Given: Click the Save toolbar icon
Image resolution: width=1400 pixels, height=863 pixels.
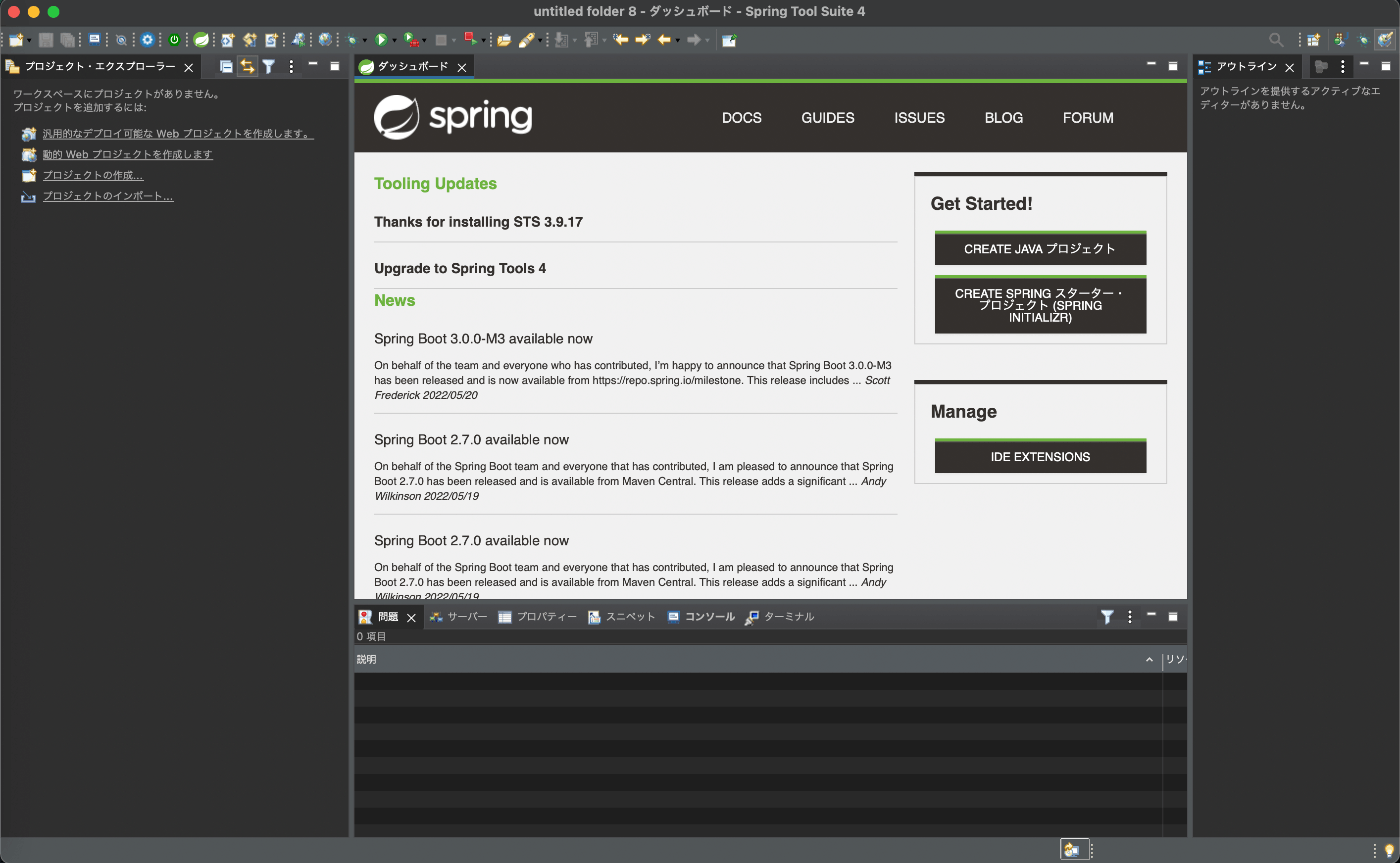Looking at the screenshot, I should 46,40.
